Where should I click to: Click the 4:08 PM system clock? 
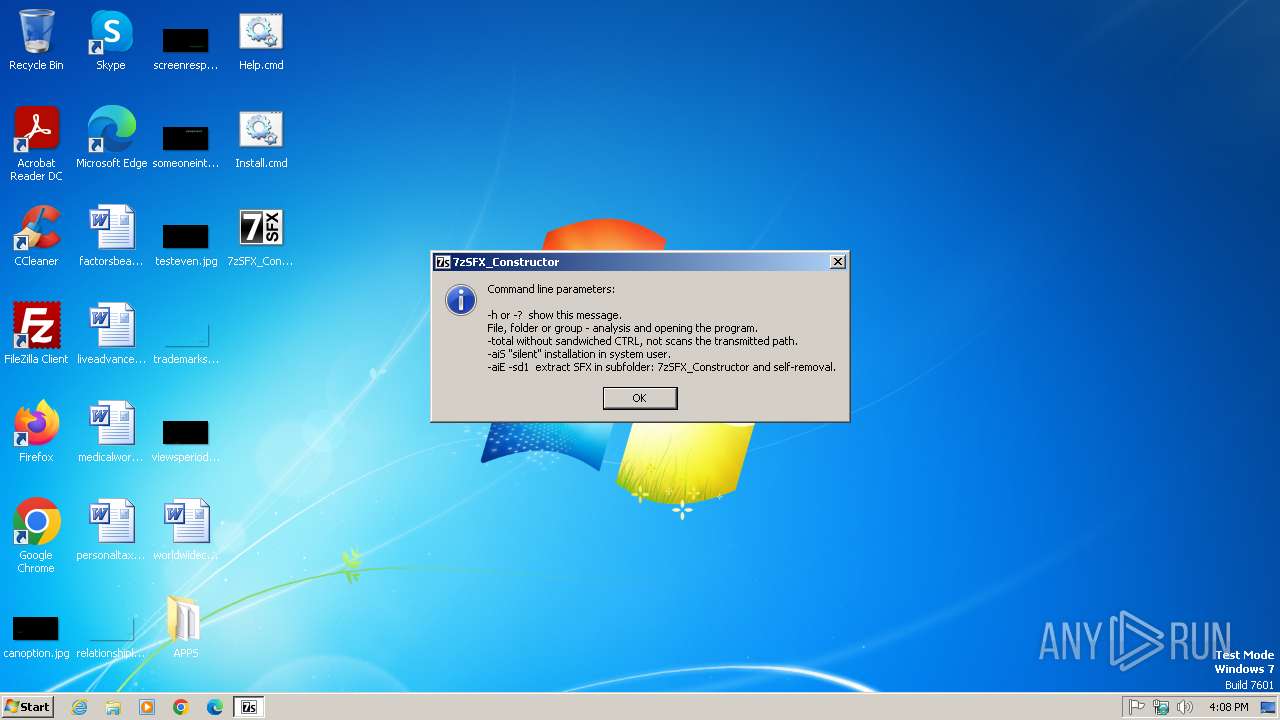[1228, 707]
